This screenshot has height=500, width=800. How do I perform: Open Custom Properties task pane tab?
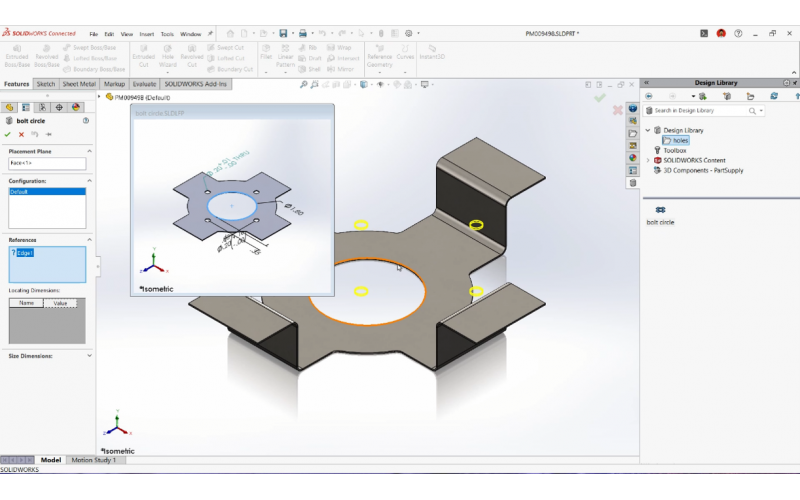point(633,170)
